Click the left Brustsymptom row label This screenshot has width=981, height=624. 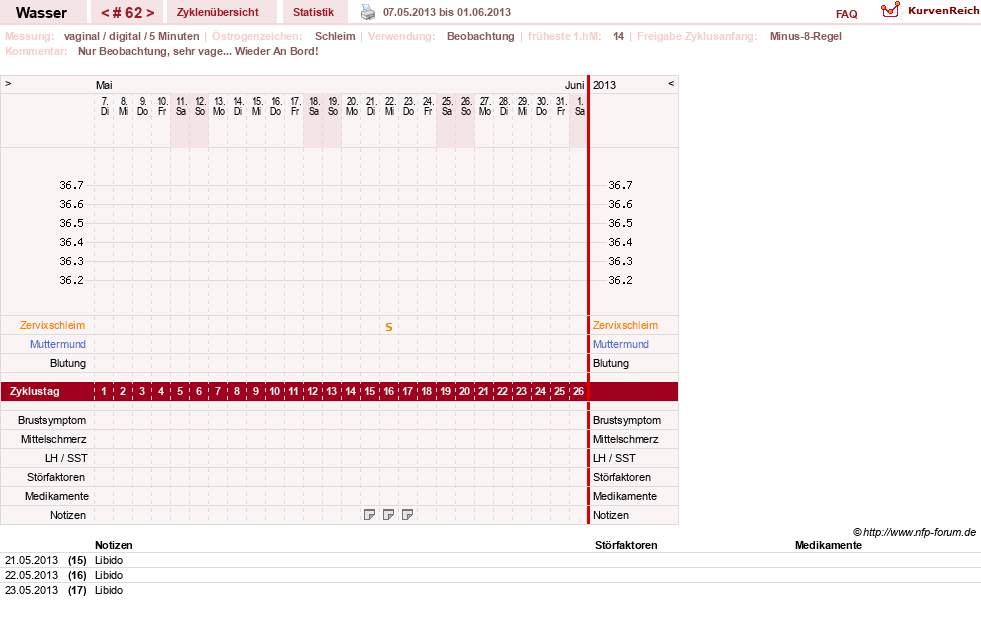(x=52, y=420)
